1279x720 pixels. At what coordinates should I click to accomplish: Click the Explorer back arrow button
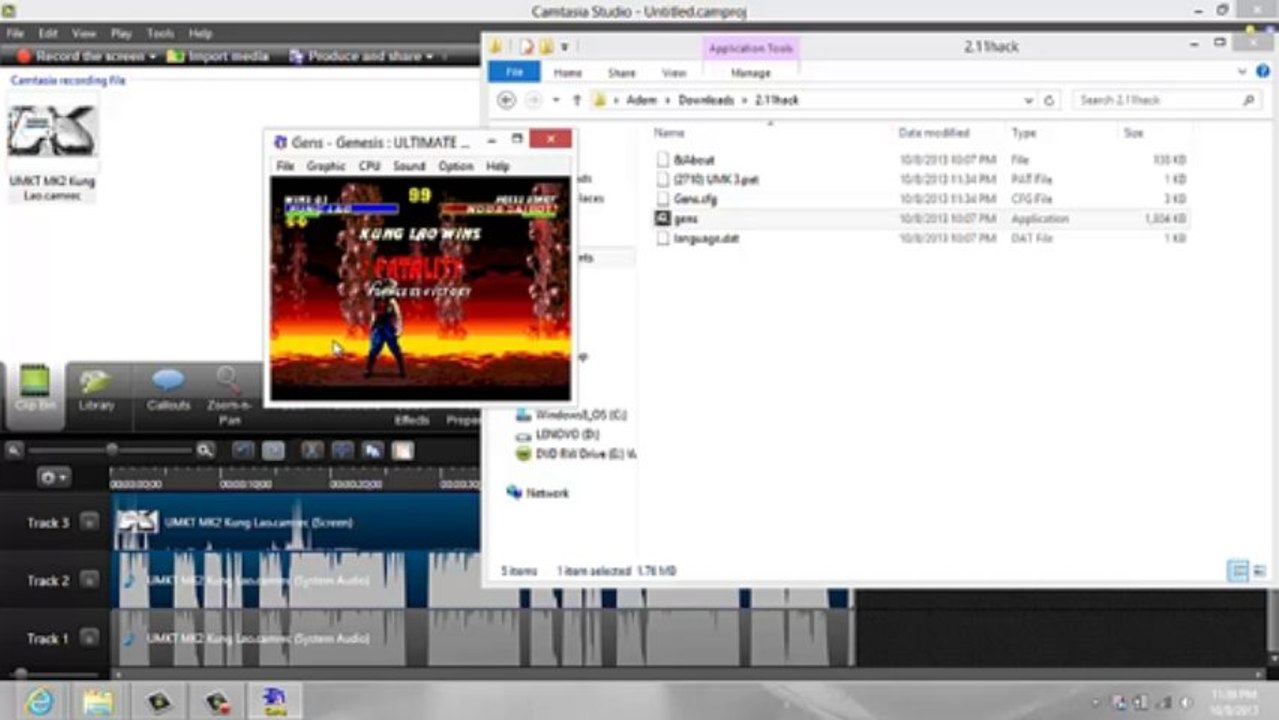(x=506, y=100)
